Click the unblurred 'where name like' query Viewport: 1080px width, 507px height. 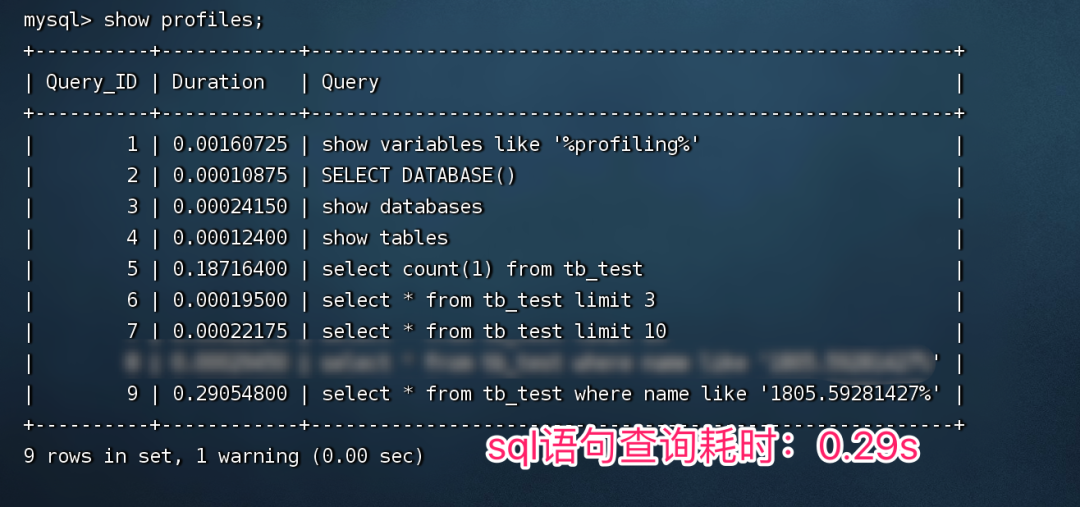click(x=631, y=394)
